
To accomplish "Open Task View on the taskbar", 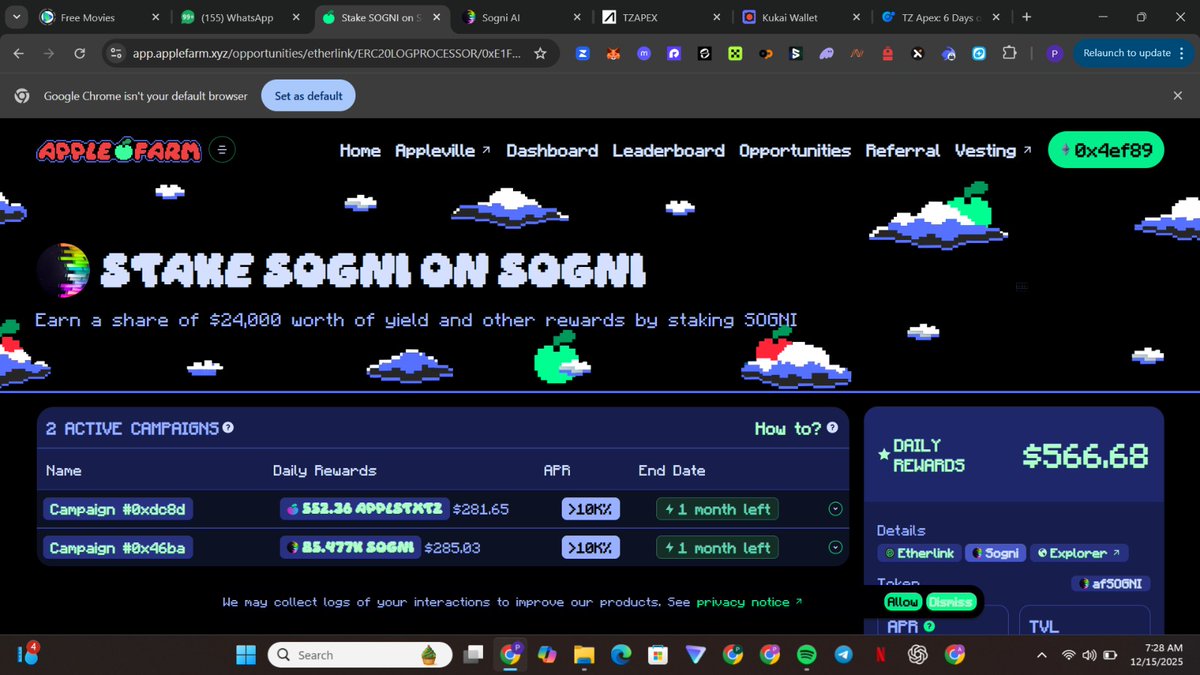I will coord(473,654).
